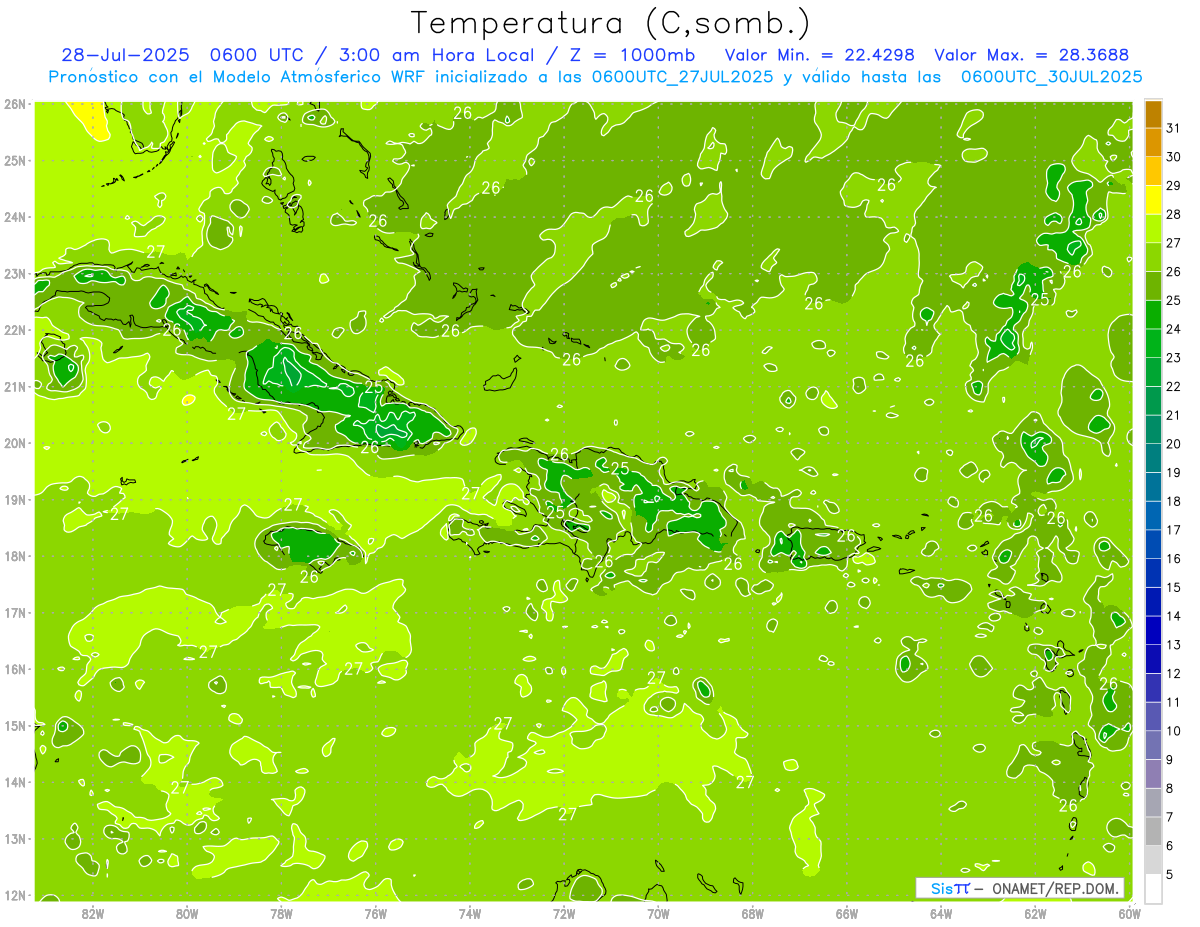Click the 12N latitude label
The height and width of the screenshot is (927, 1200).
15,895
